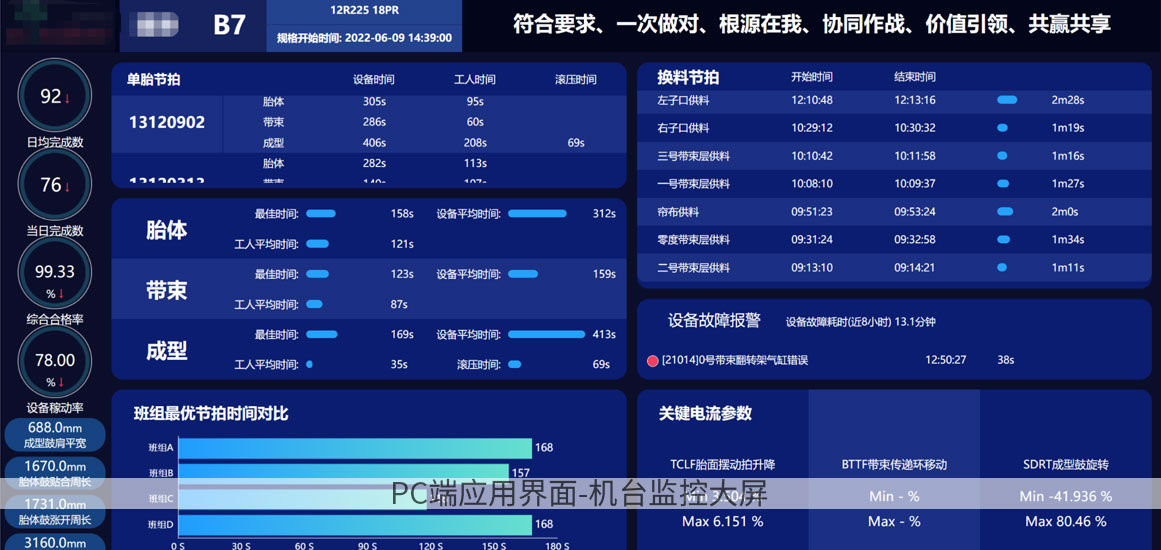Select the 帘布供料 row in 换料节拍
This screenshot has width=1161, height=550.
(678, 212)
